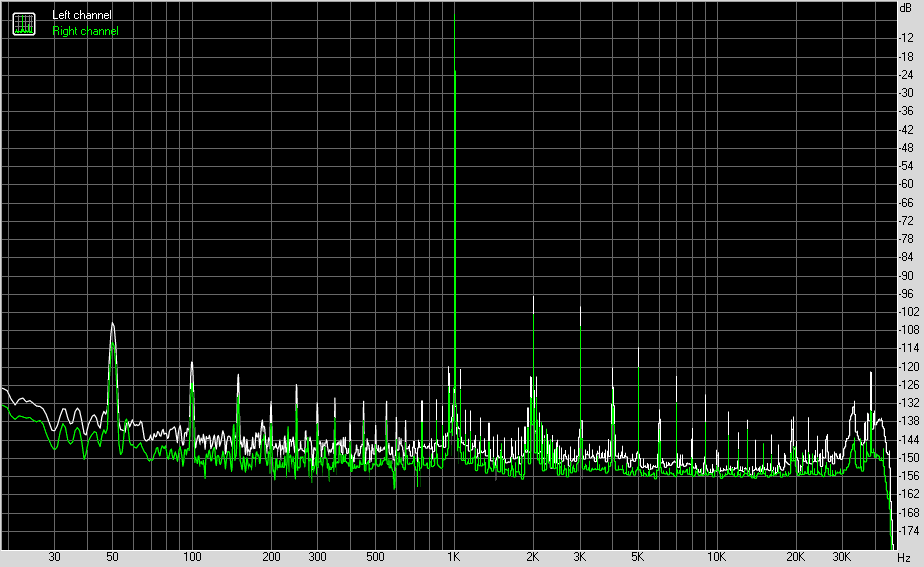Select the green "Right channel" legend label
The height and width of the screenshot is (567, 924).
tap(85, 31)
